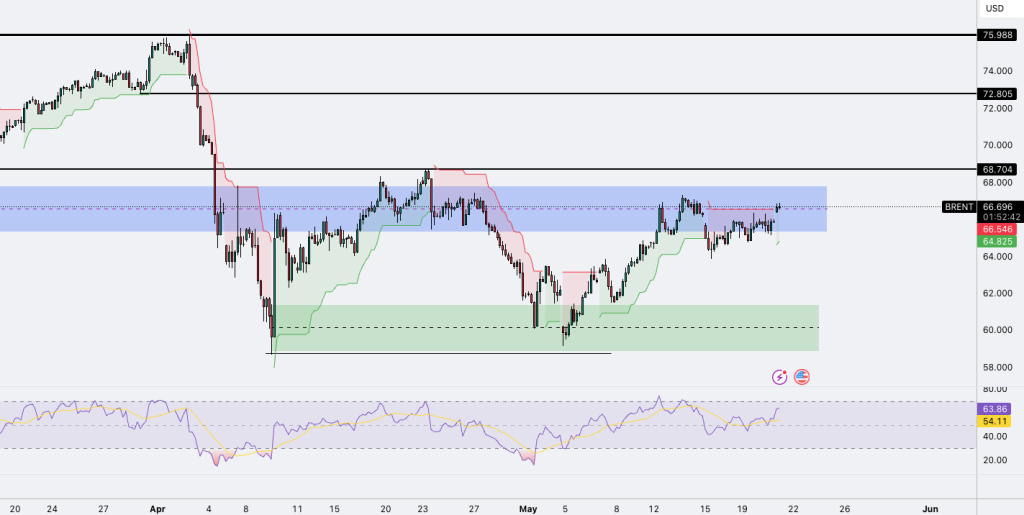This screenshot has height=515, width=1024.
Task: Click the yellow RSI average value 54.11
Action: pyautogui.click(x=996, y=422)
